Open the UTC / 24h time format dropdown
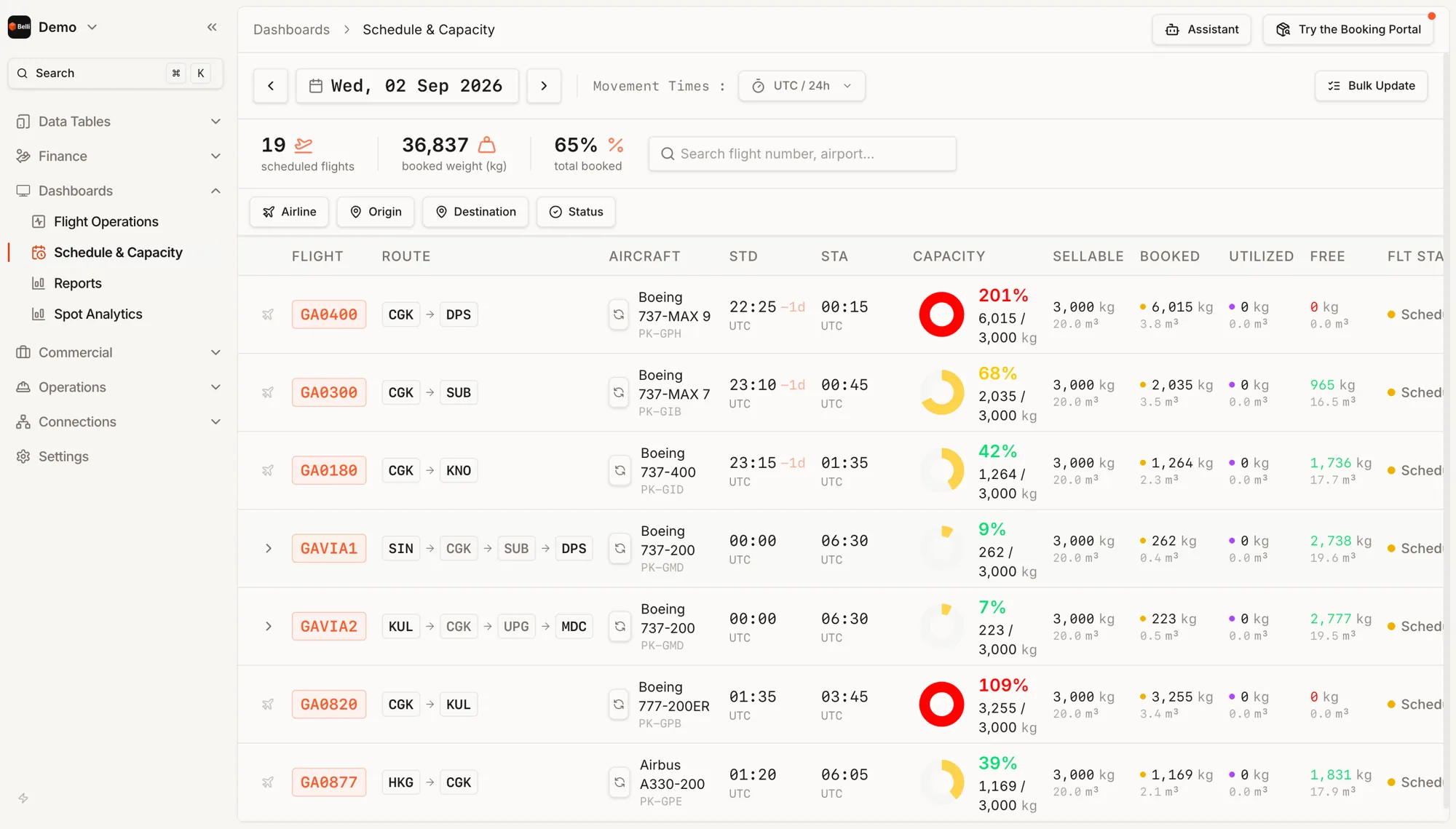 pyautogui.click(x=802, y=86)
